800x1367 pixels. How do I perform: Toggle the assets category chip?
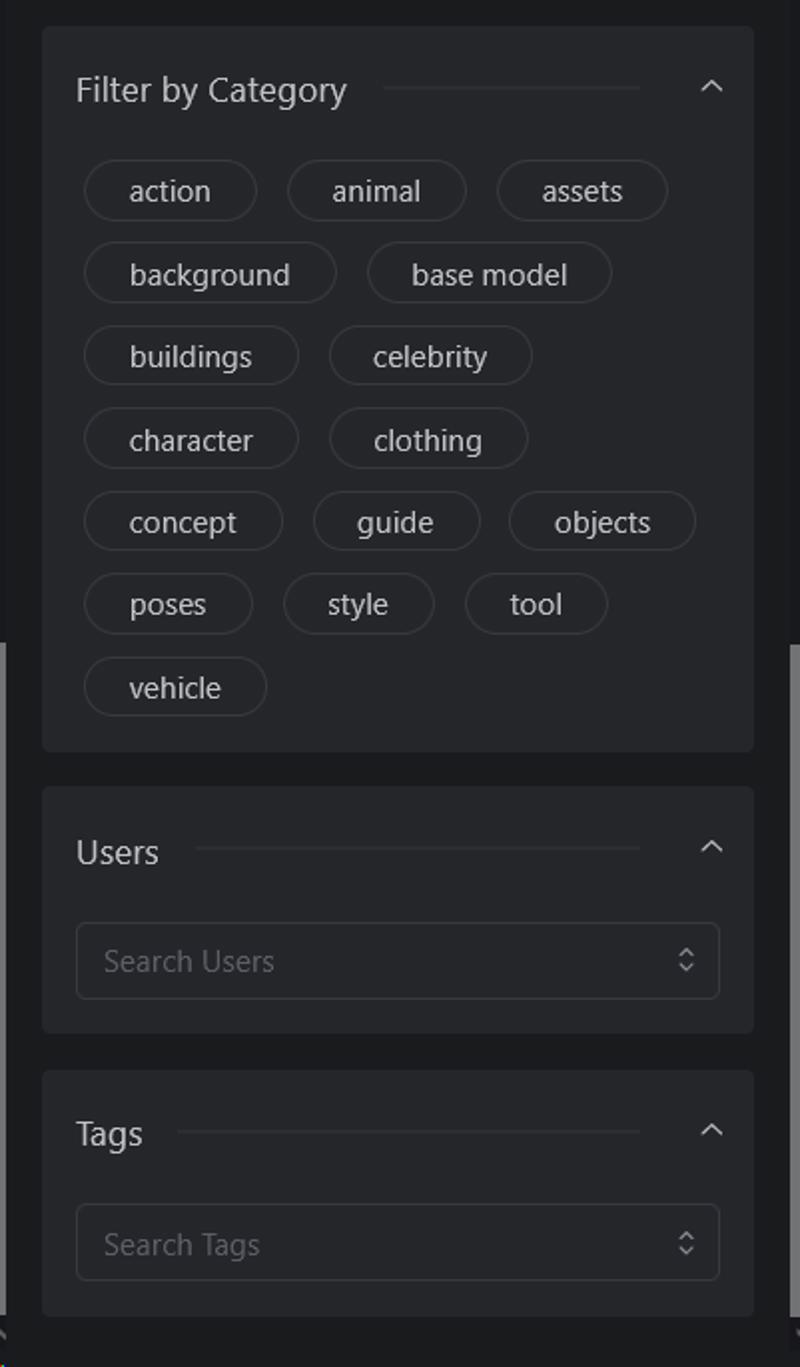tap(582, 191)
